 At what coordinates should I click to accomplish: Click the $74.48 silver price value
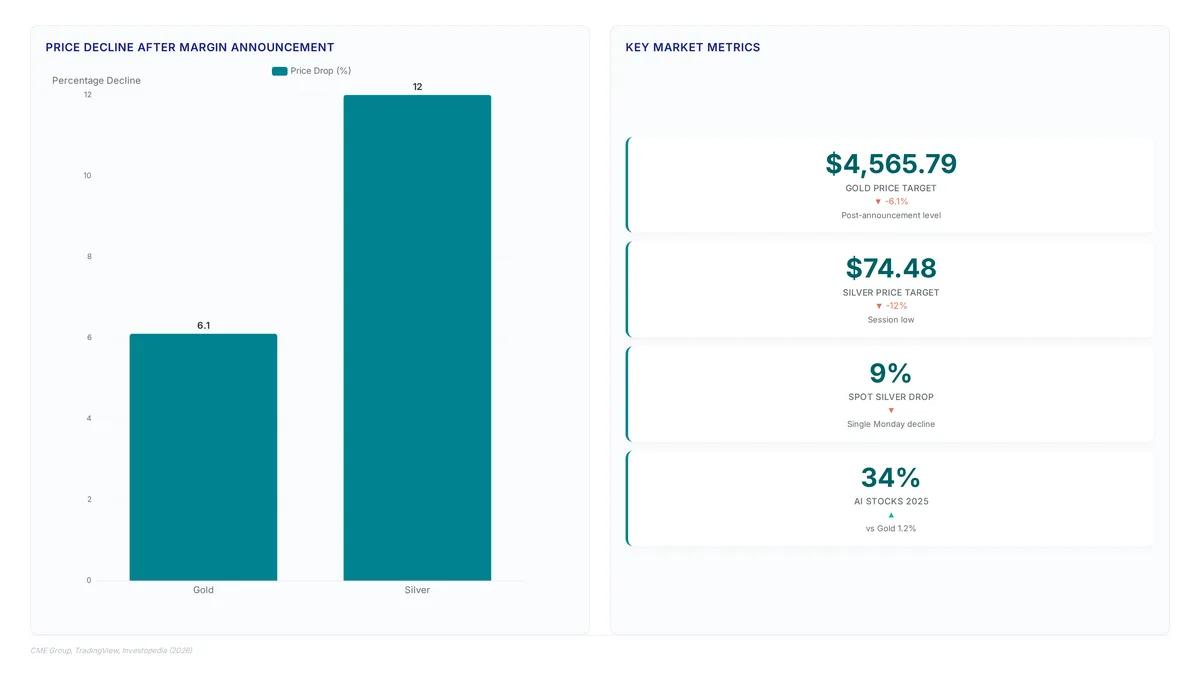tap(891, 268)
